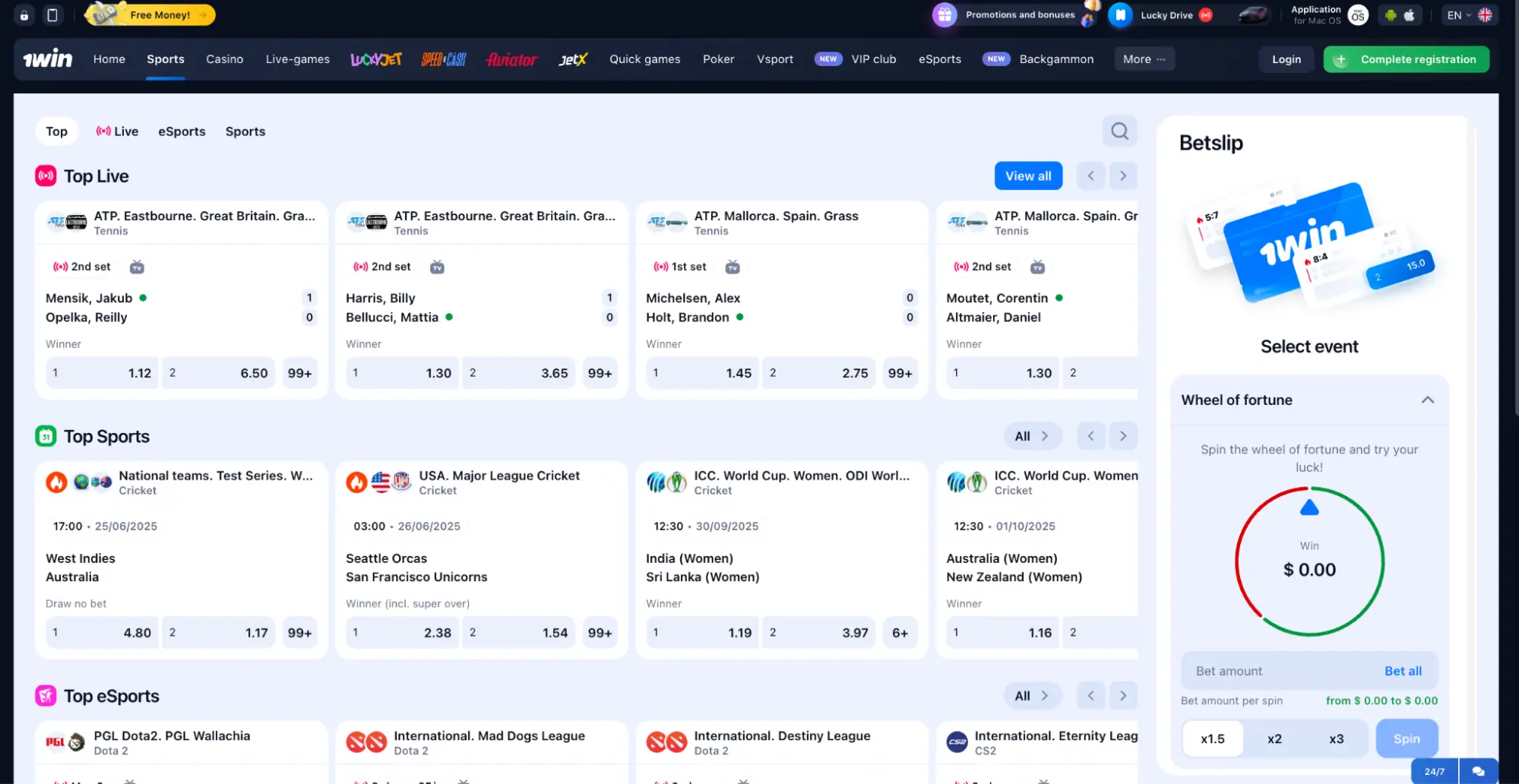Select the x1.5 multiplier
Image resolution: width=1519 pixels, height=784 pixels.
pyautogui.click(x=1213, y=738)
